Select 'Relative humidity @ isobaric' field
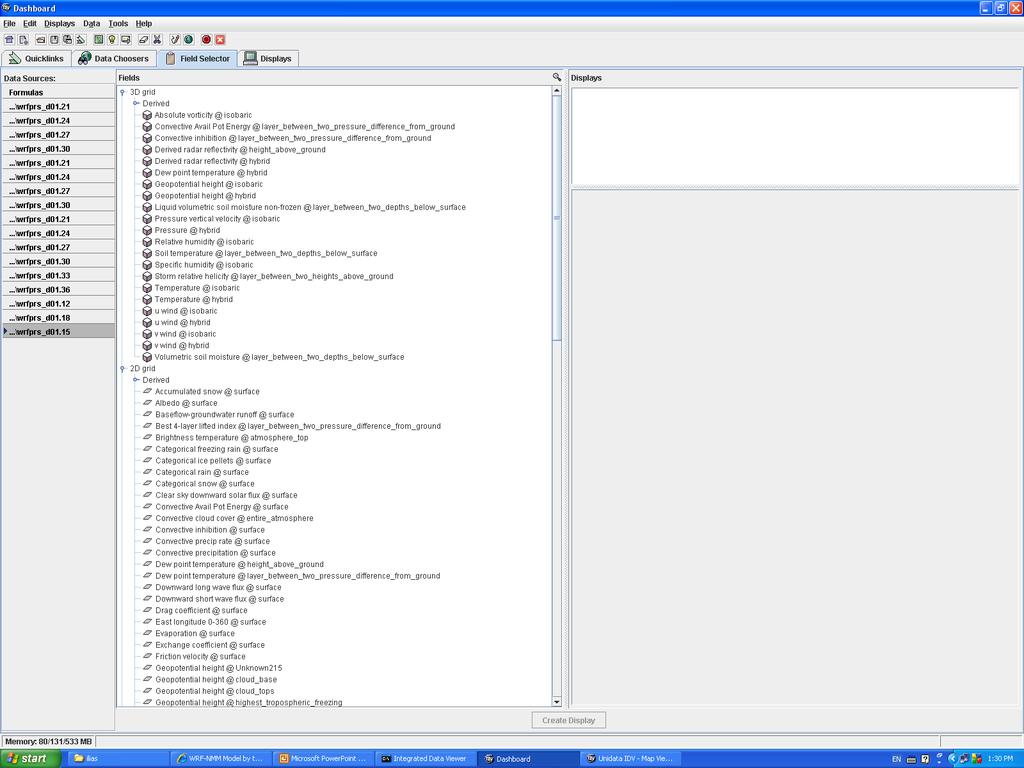The height and width of the screenshot is (768, 1024). point(204,242)
